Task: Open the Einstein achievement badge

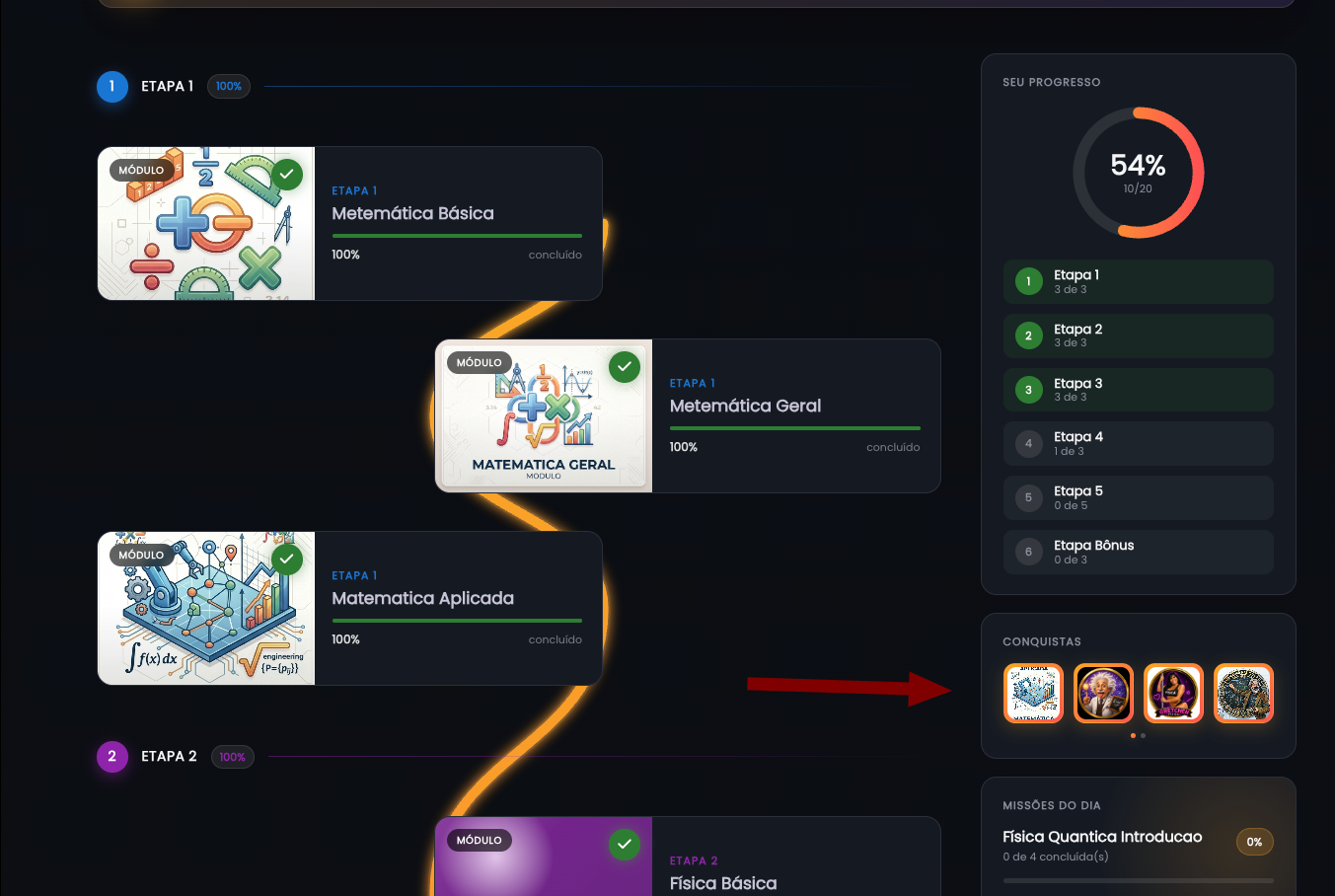Action: point(1103,693)
